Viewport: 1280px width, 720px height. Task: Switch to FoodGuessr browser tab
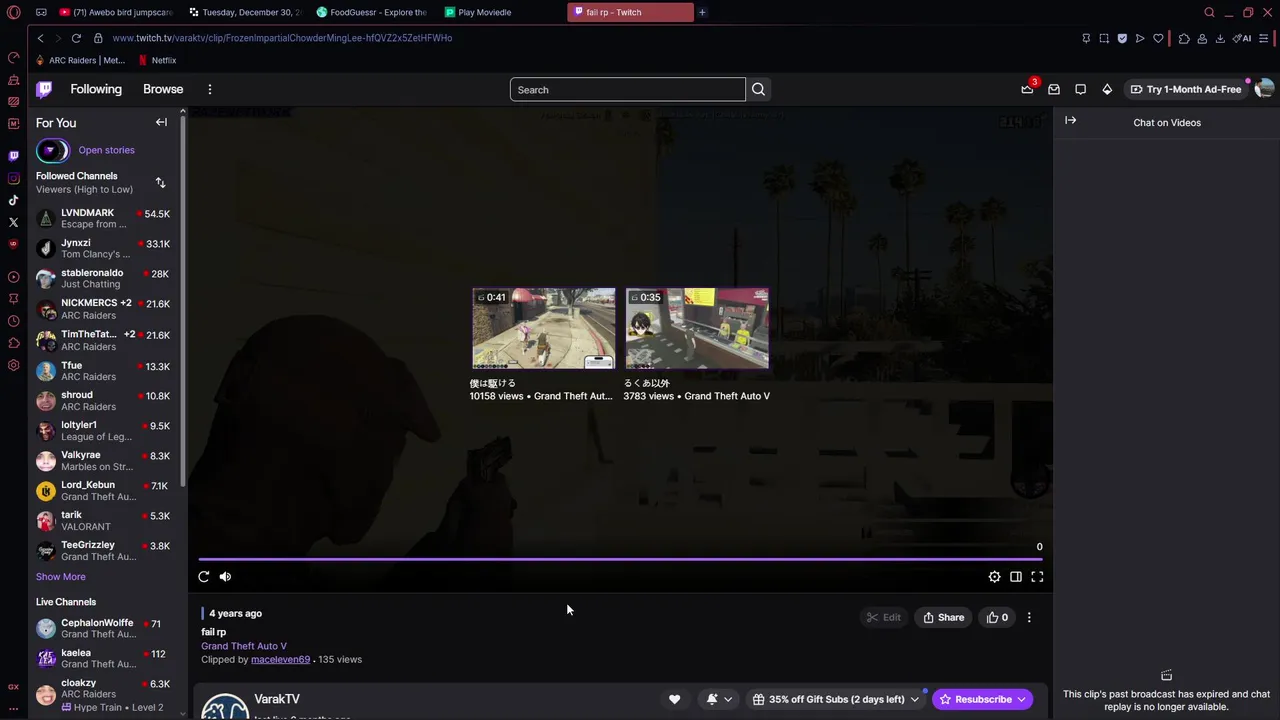point(372,12)
